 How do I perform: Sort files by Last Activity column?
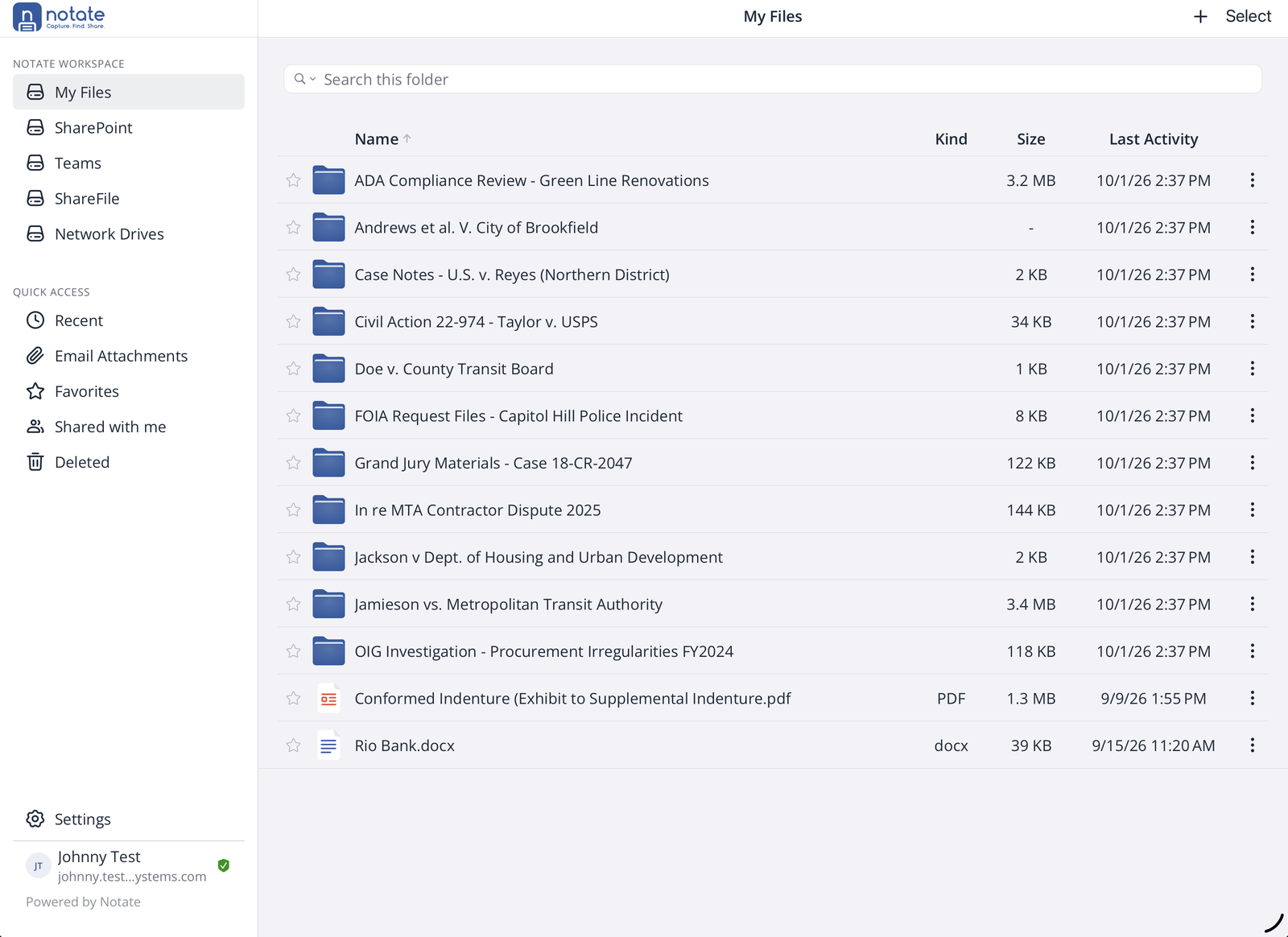1154,139
